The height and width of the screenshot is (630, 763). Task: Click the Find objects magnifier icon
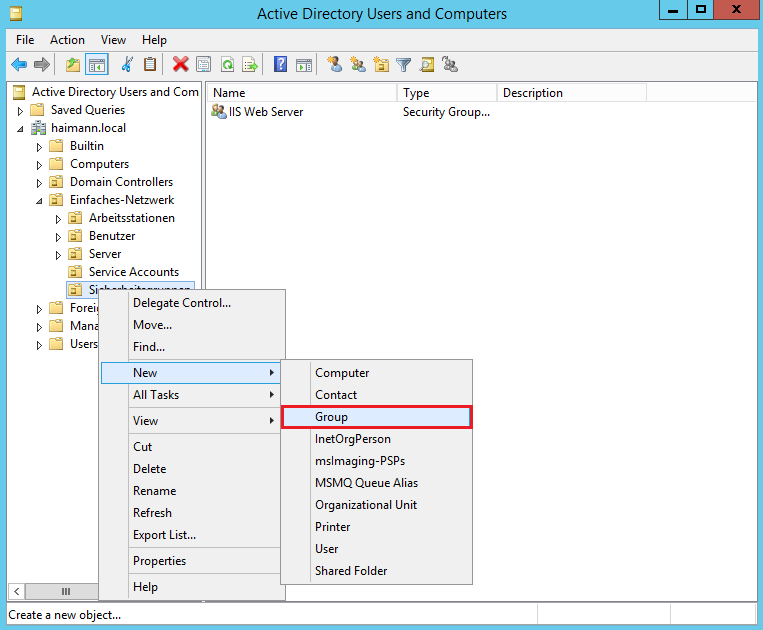coord(427,64)
